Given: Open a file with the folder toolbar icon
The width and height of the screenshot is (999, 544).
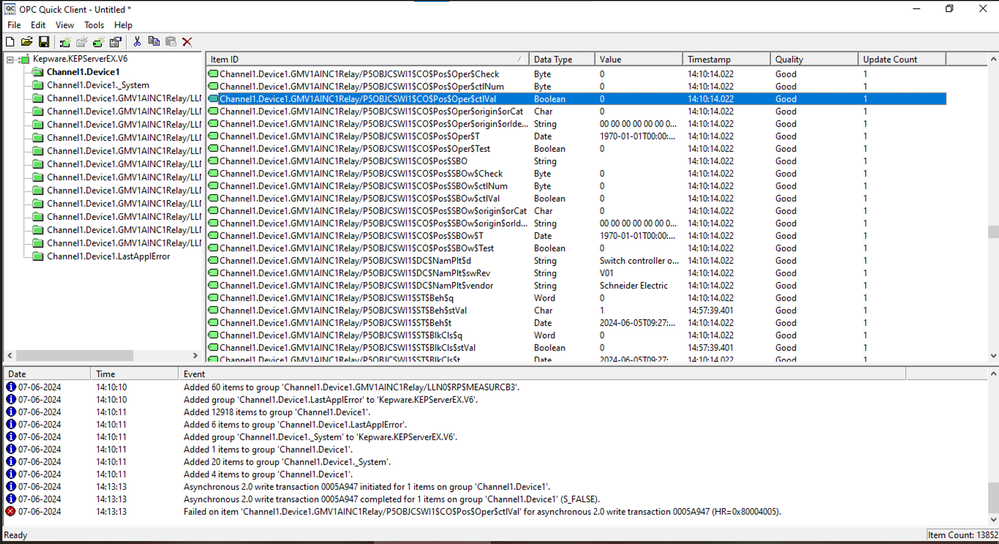Looking at the screenshot, I should coord(26,42).
